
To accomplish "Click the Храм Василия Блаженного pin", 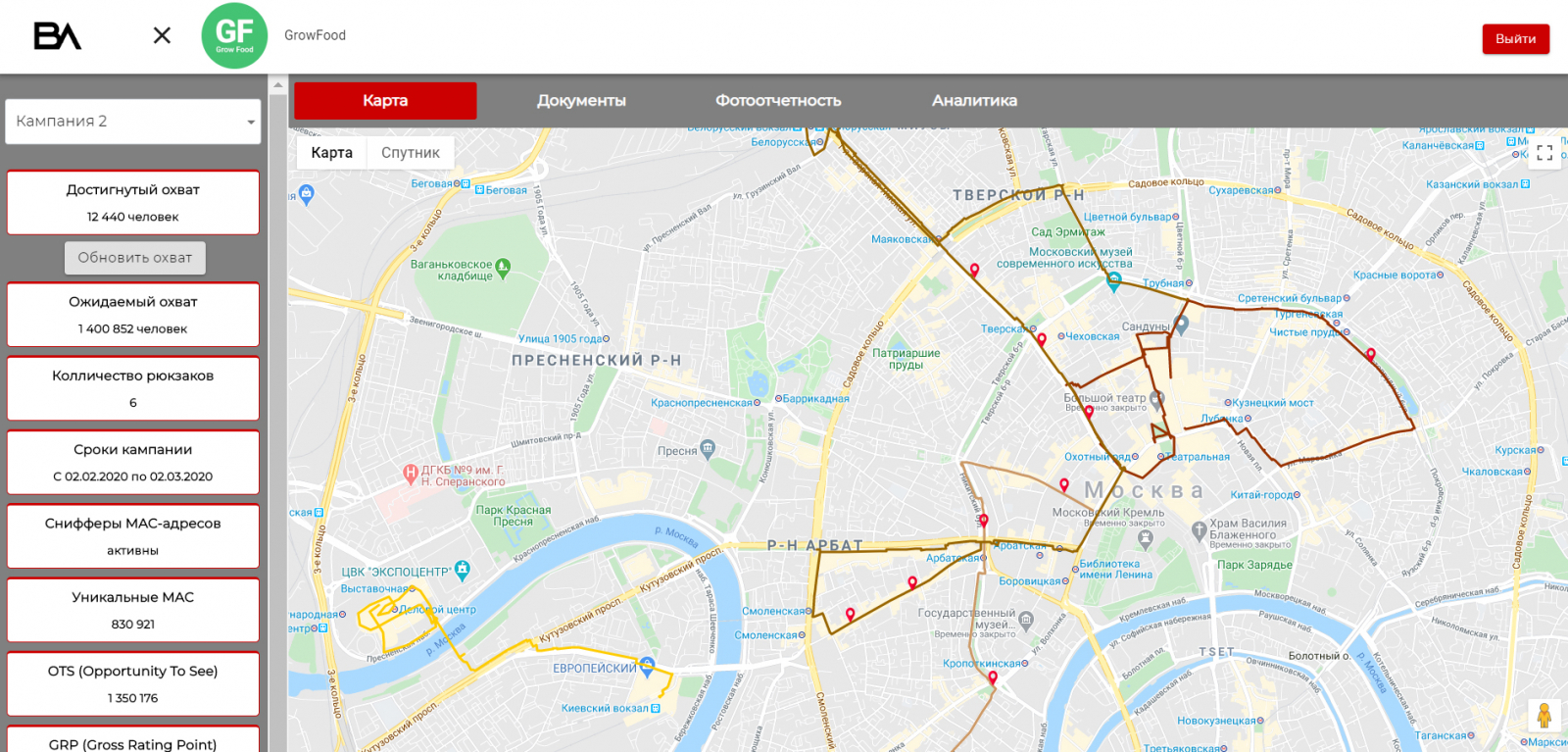I will tap(1199, 530).
